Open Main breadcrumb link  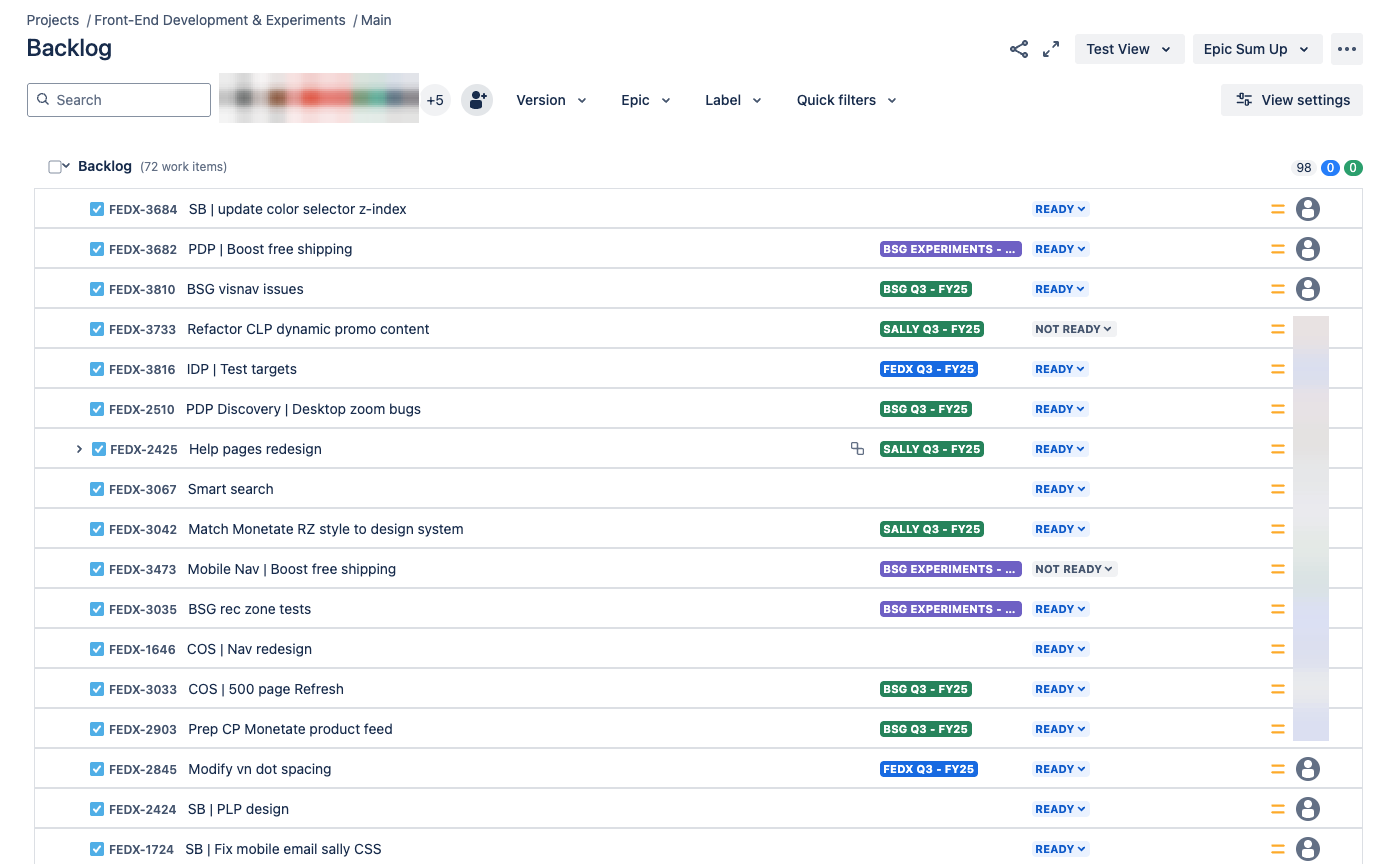click(376, 20)
